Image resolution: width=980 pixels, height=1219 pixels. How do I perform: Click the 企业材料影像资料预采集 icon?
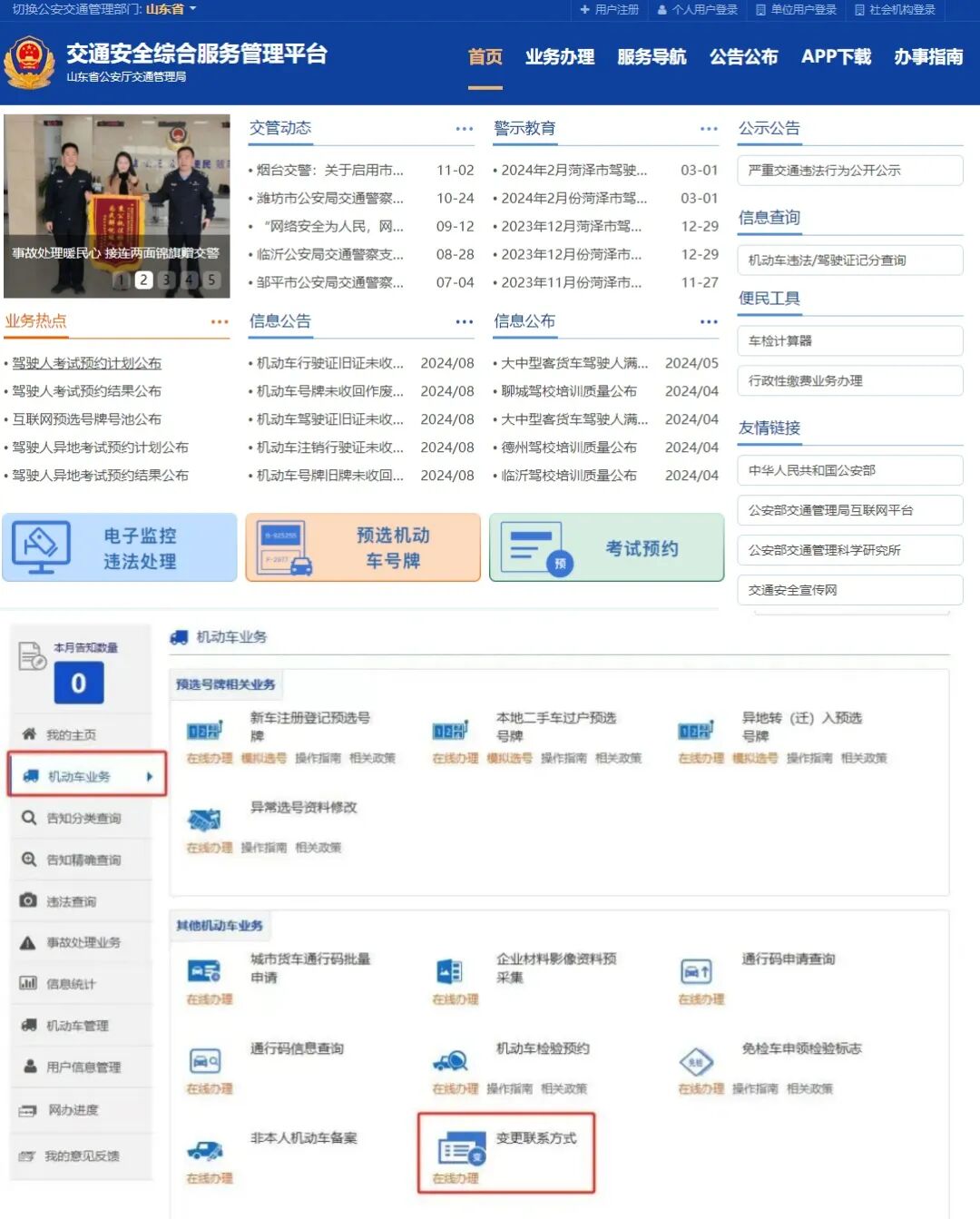[x=450, y=971]
